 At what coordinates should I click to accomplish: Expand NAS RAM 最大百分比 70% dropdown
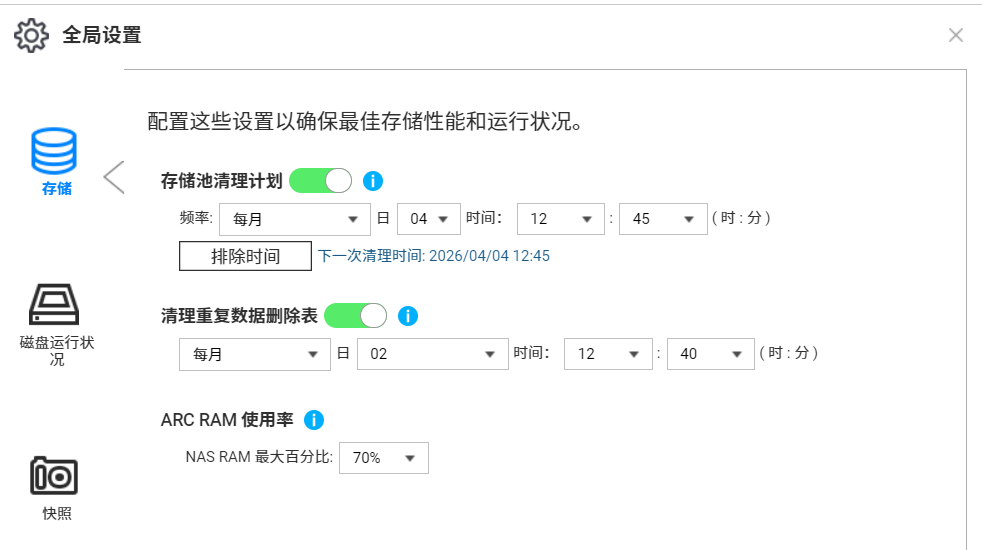(x=384, y=458)
